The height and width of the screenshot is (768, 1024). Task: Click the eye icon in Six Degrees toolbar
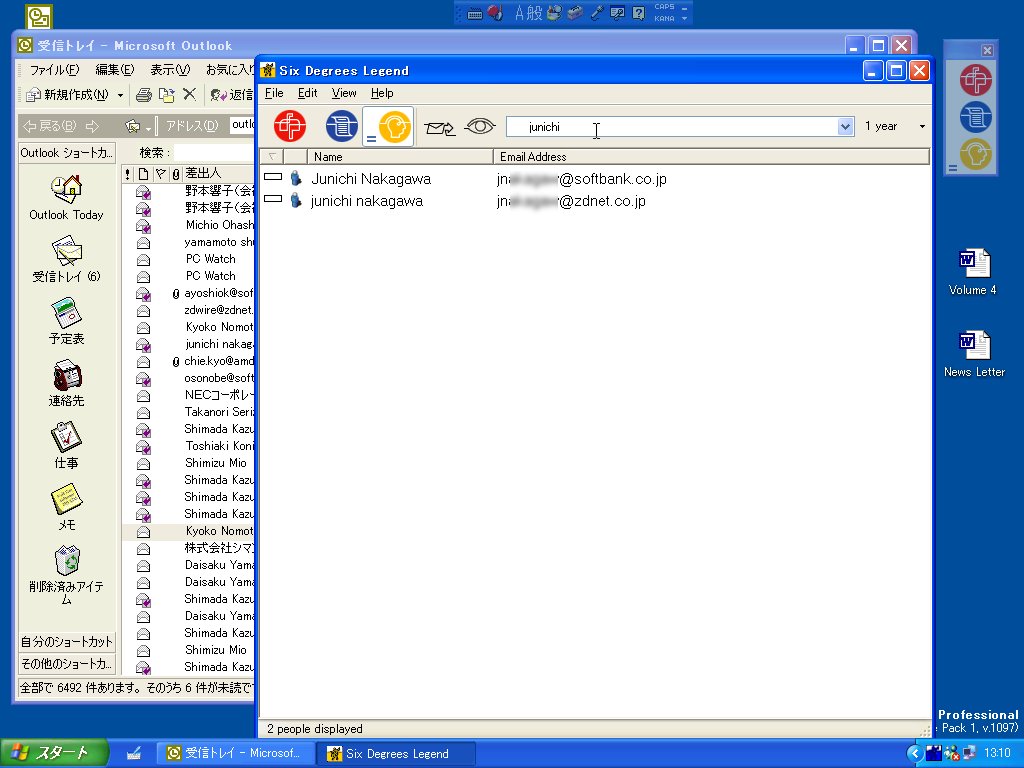pos(480,127)
